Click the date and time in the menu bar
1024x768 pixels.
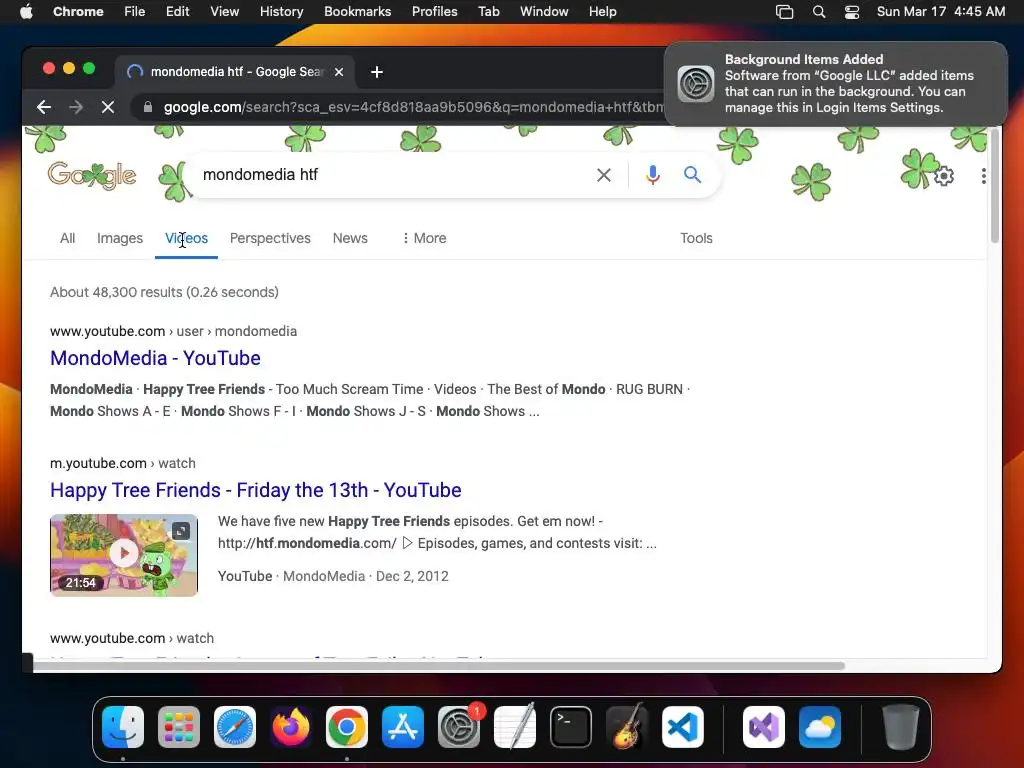940,12
